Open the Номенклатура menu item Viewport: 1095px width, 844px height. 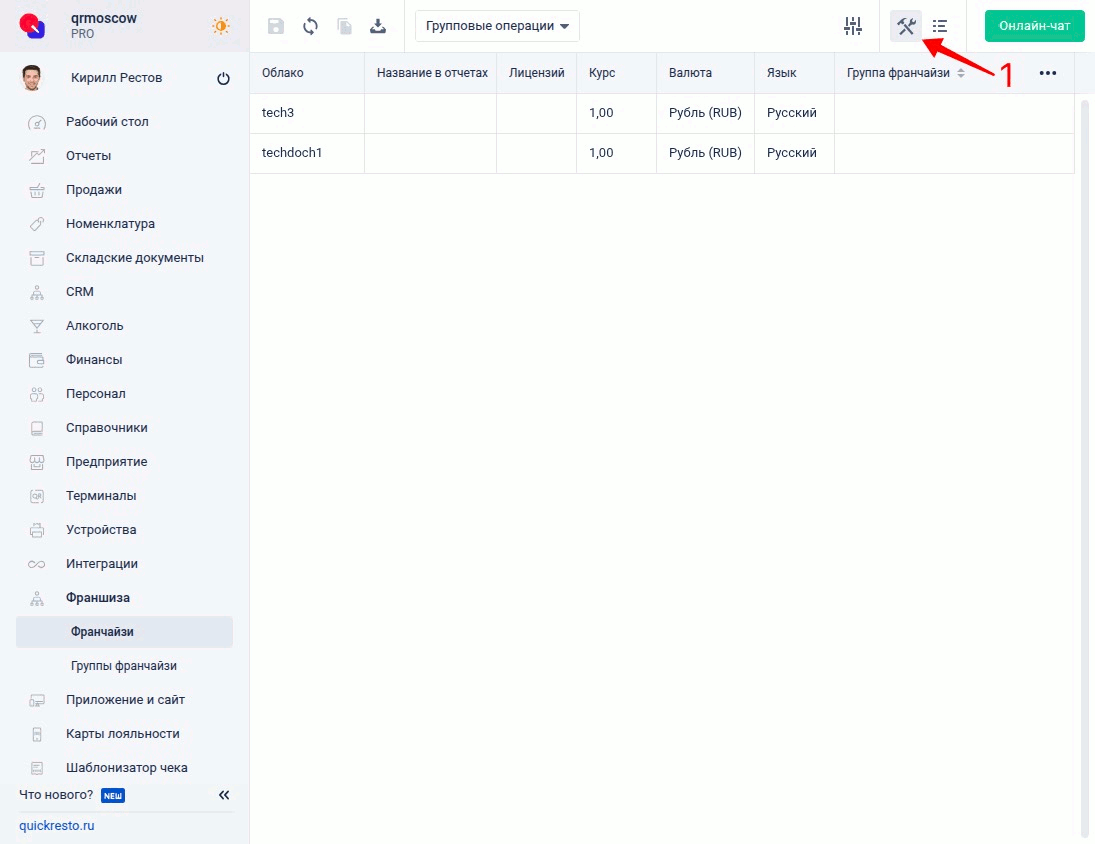click(110, 223)
